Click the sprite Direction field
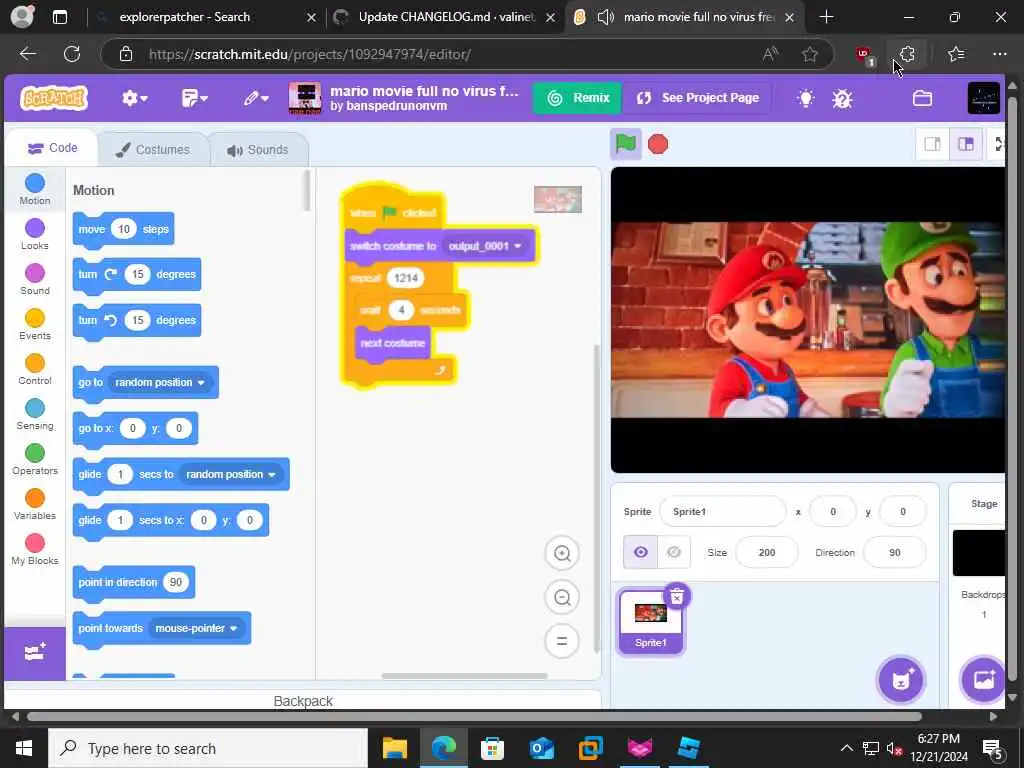This screenshot has width=1024, height=768. click(895, 552)
